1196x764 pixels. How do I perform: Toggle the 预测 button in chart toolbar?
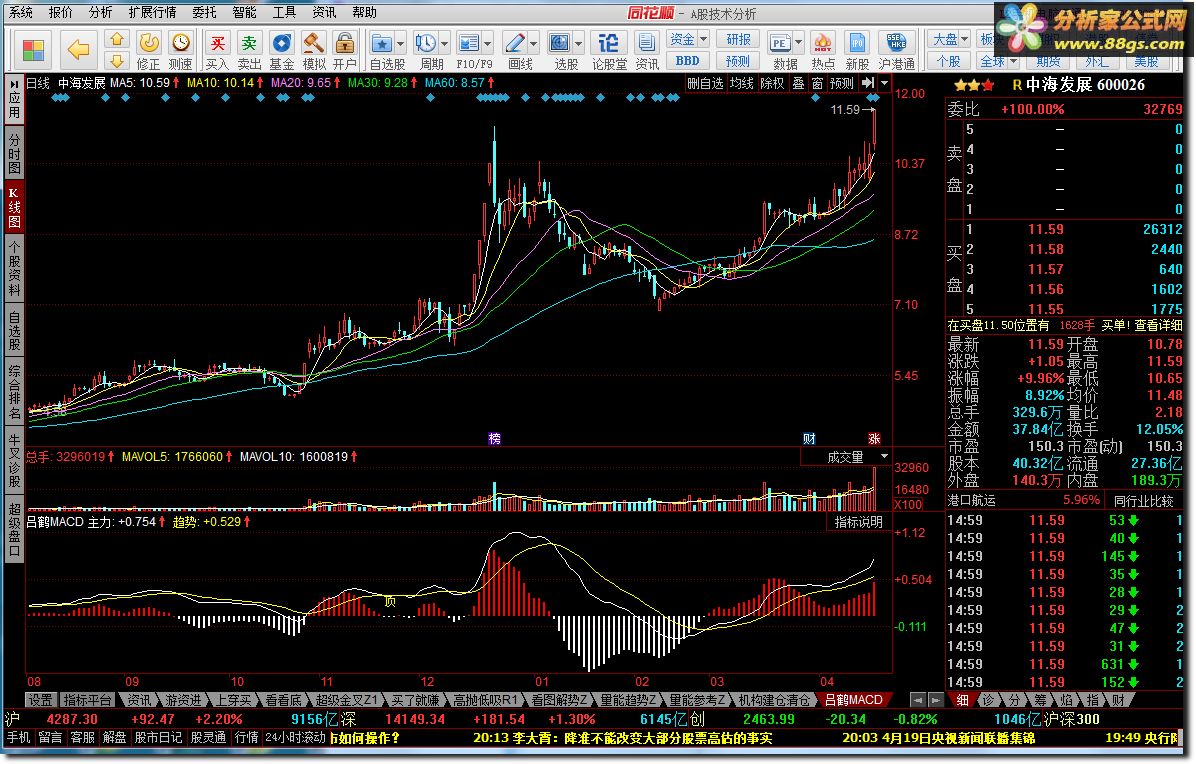(x=842, y=83)
